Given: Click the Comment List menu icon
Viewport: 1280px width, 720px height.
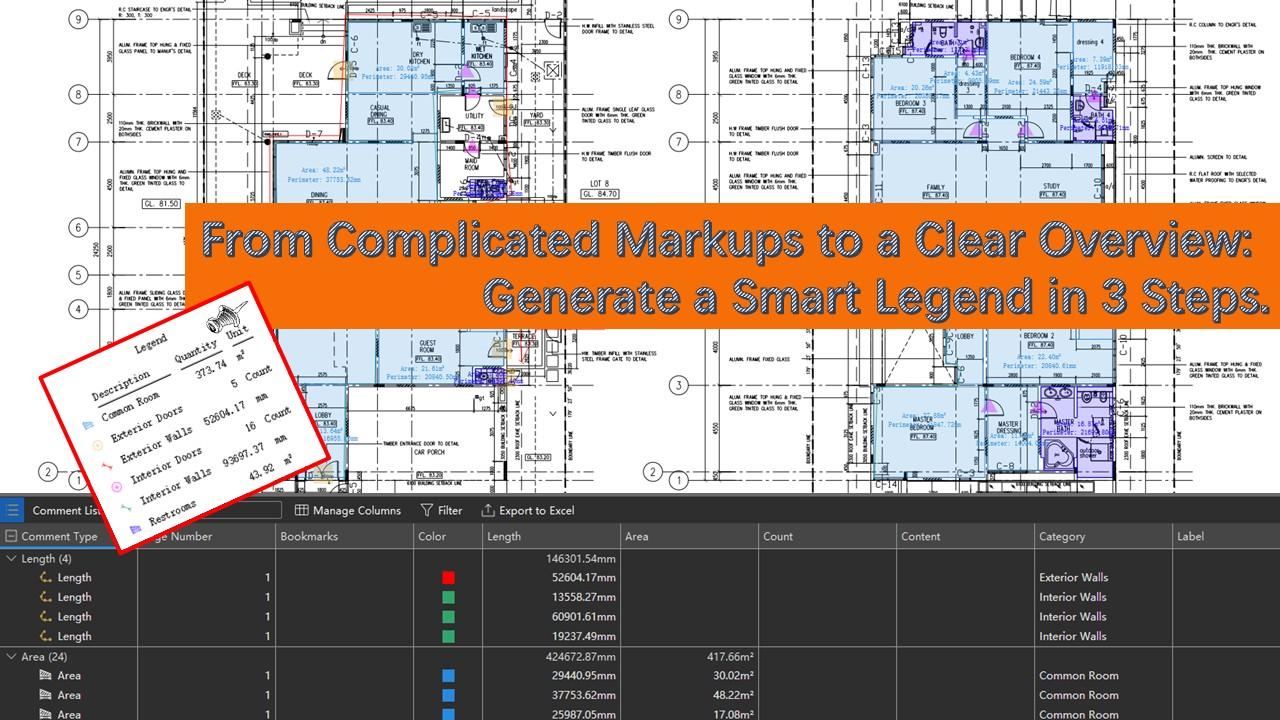Looking at the screenshot, I should pos(12,510).
